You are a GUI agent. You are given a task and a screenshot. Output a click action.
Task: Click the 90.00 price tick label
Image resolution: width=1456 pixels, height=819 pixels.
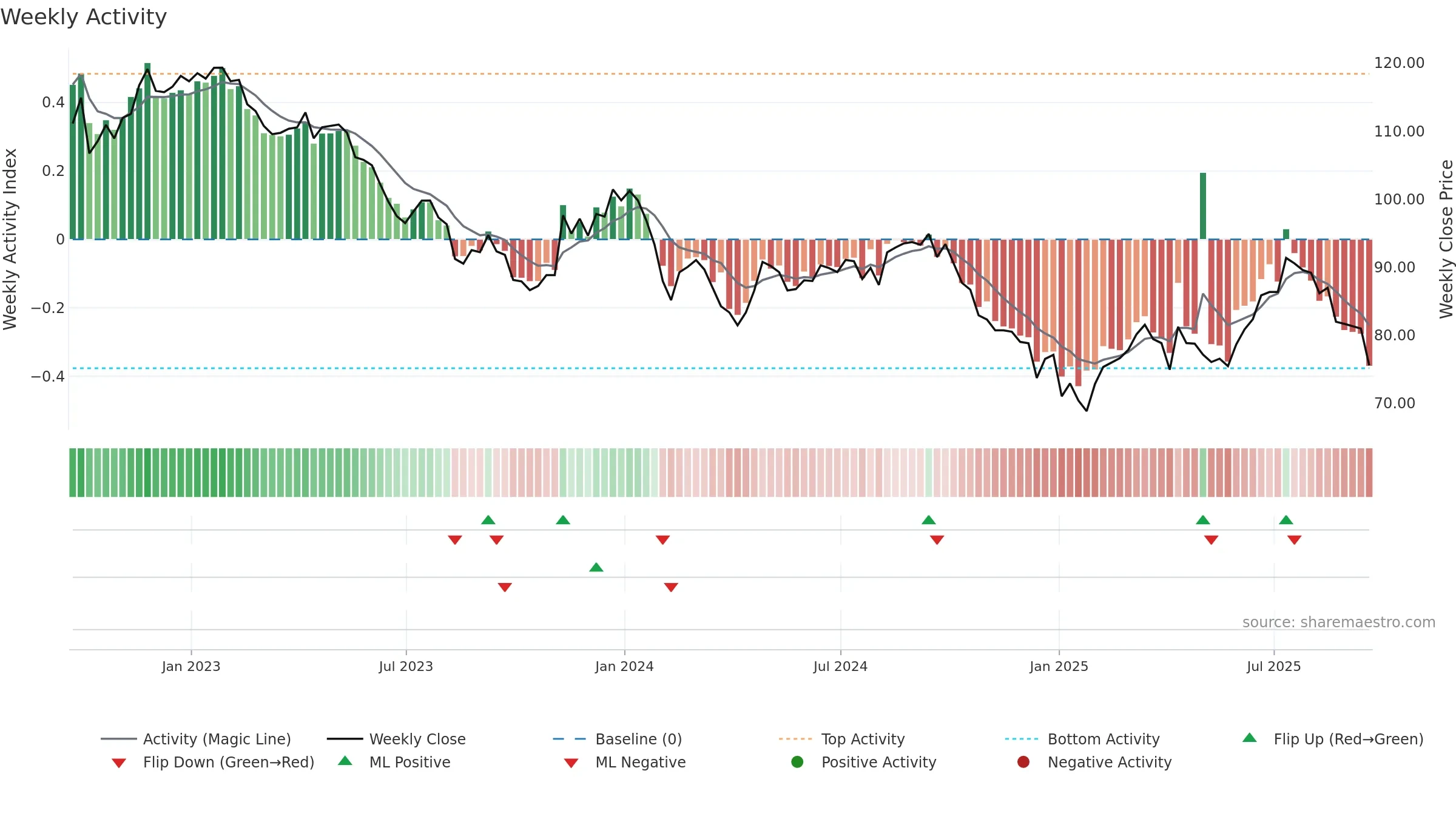coord(1395,268)
